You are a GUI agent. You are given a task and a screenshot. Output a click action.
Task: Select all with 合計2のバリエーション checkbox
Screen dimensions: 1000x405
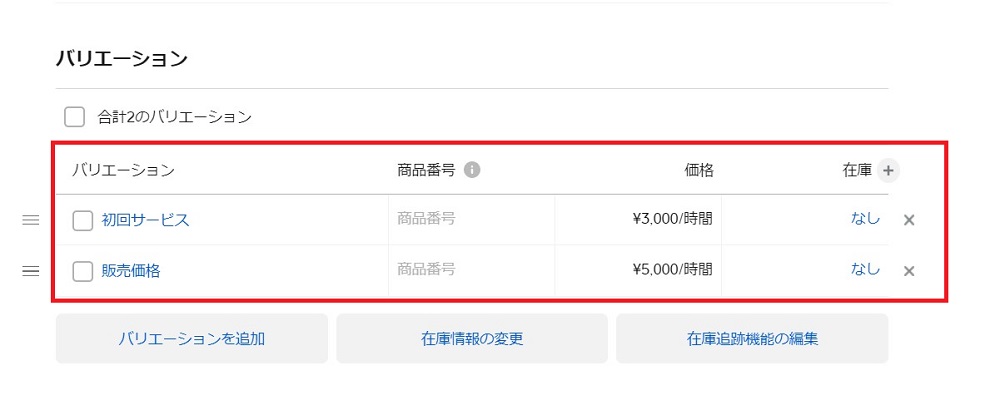74,117
